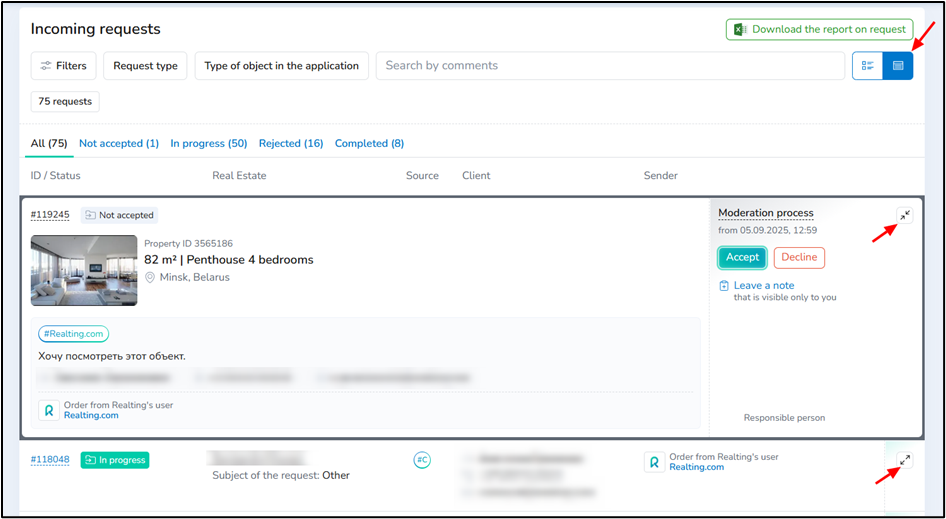The width and height of the screenshot is (946, 519).
Task: Open the Request type dropdown
Action: click(145, 66)
